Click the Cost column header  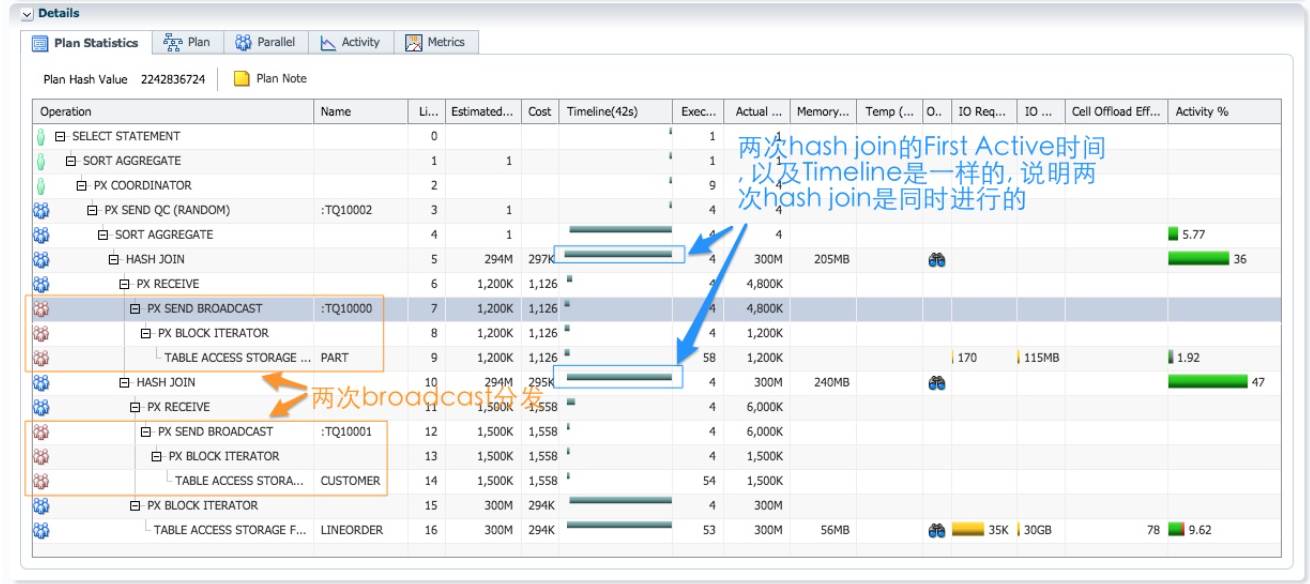point(540,112)
